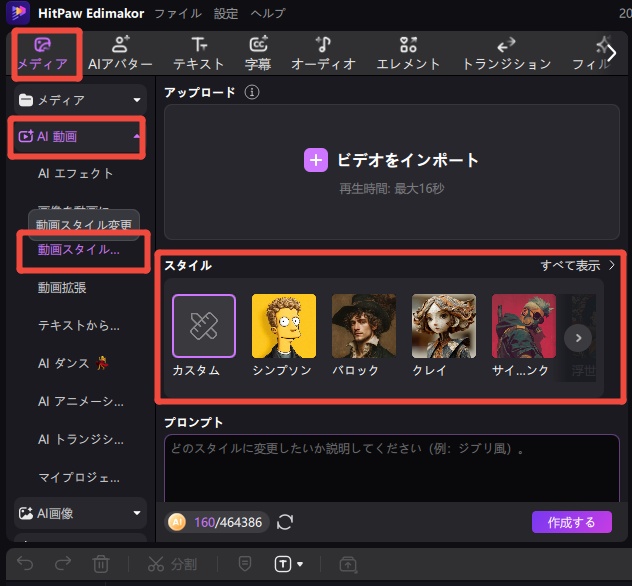Click the trash delete icon
Image resolution: width=632 pixels, height=586 pixels.
(x=101, y=564)
